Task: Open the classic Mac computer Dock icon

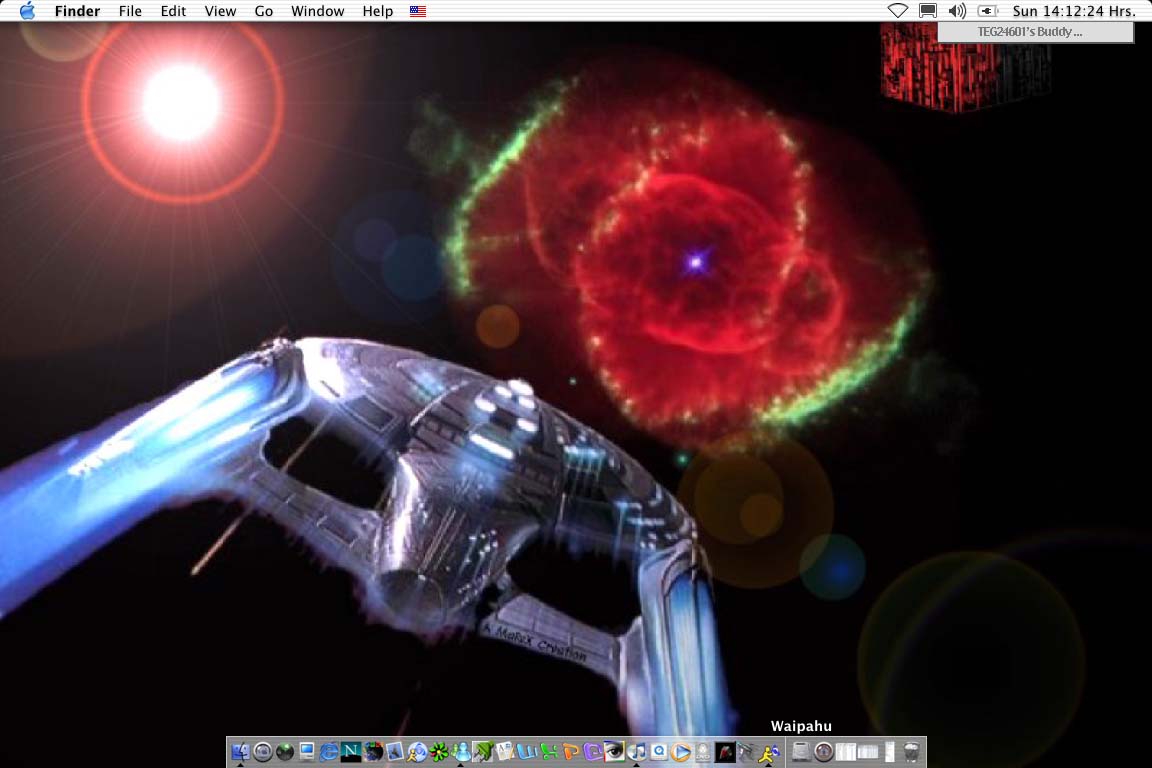Action: pos(306,751)
